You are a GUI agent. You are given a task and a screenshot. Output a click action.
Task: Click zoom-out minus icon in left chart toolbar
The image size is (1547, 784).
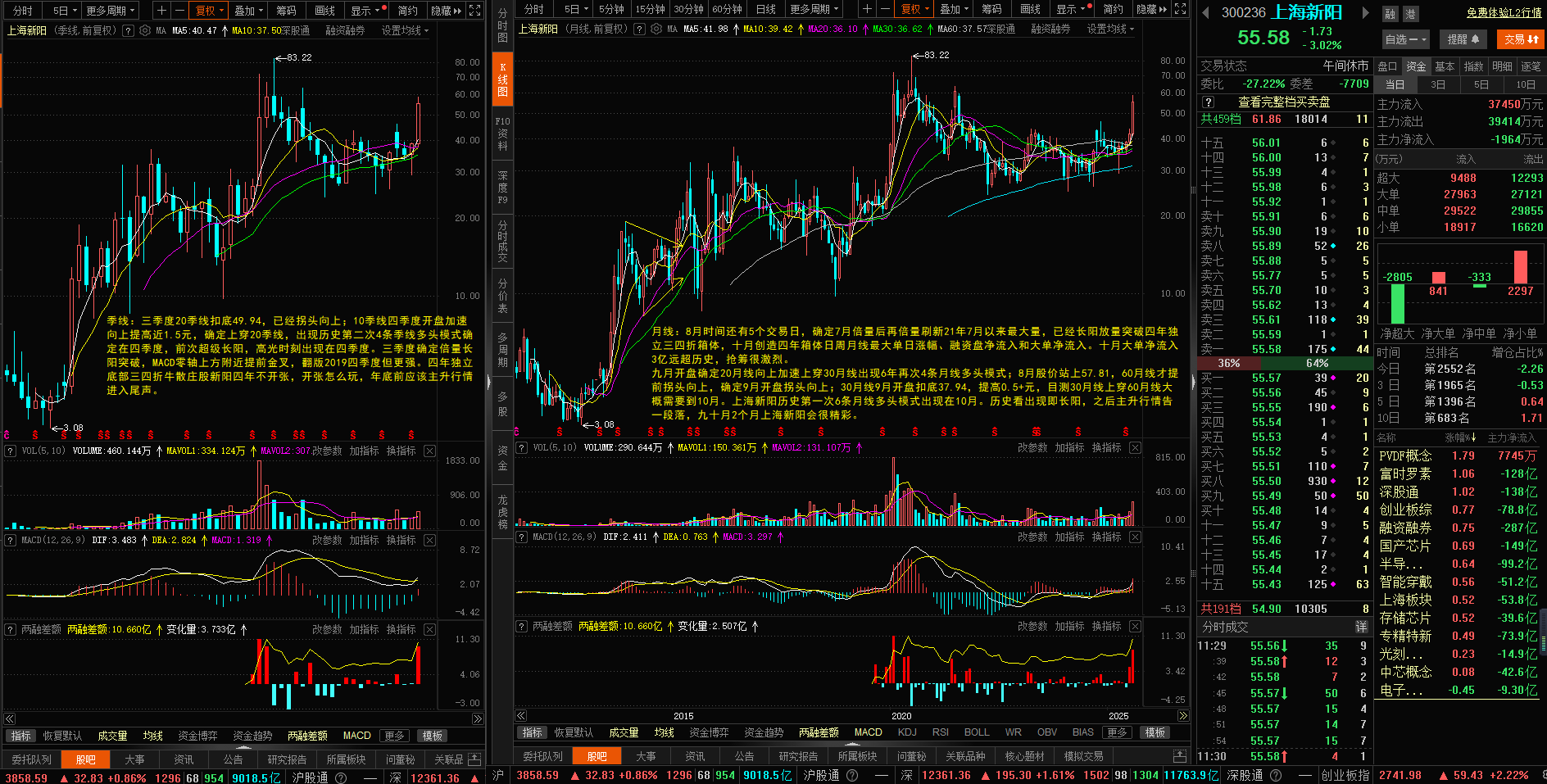coord(179,11)
